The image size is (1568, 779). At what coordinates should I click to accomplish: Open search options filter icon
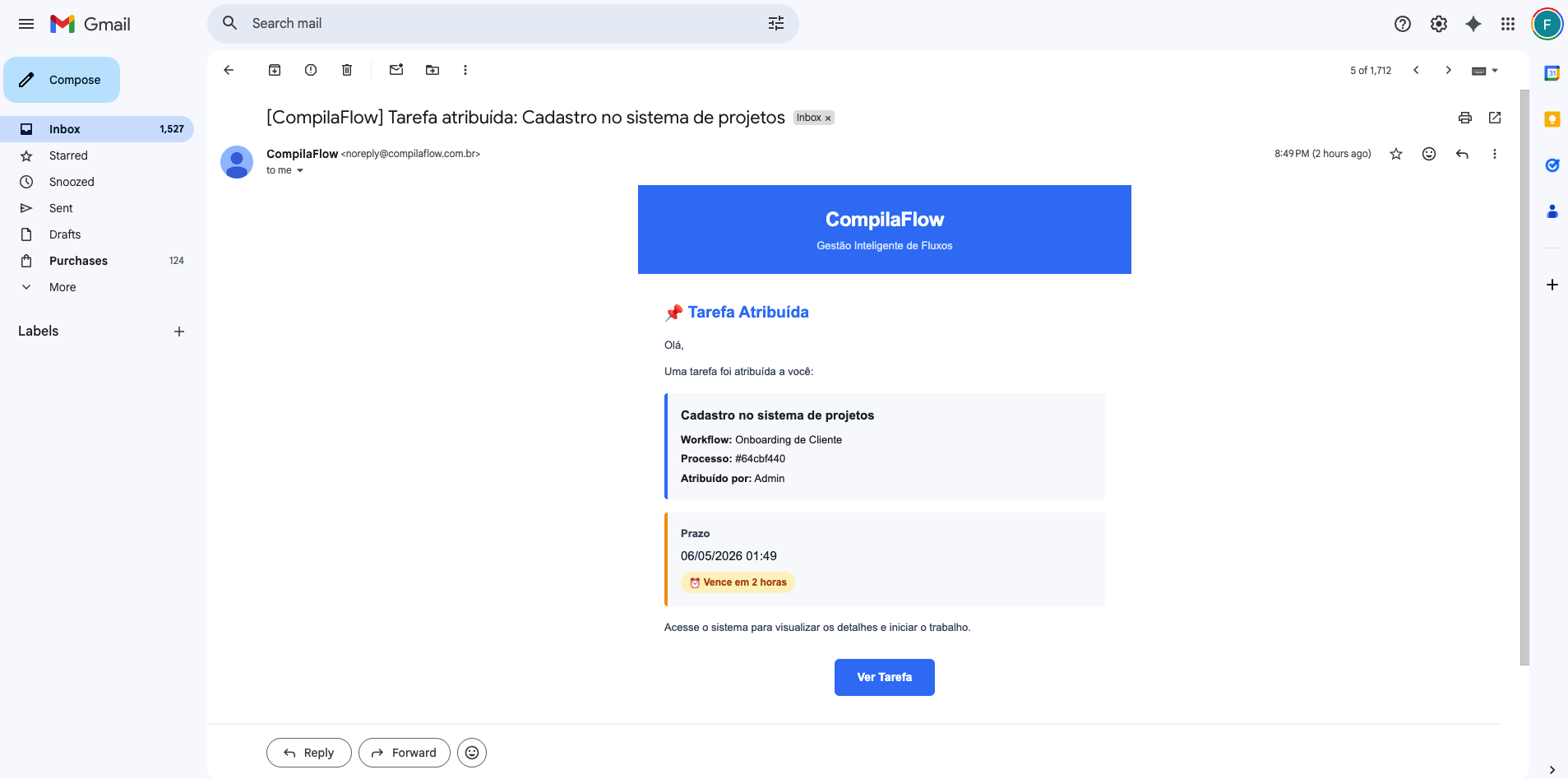click(776, 23)
